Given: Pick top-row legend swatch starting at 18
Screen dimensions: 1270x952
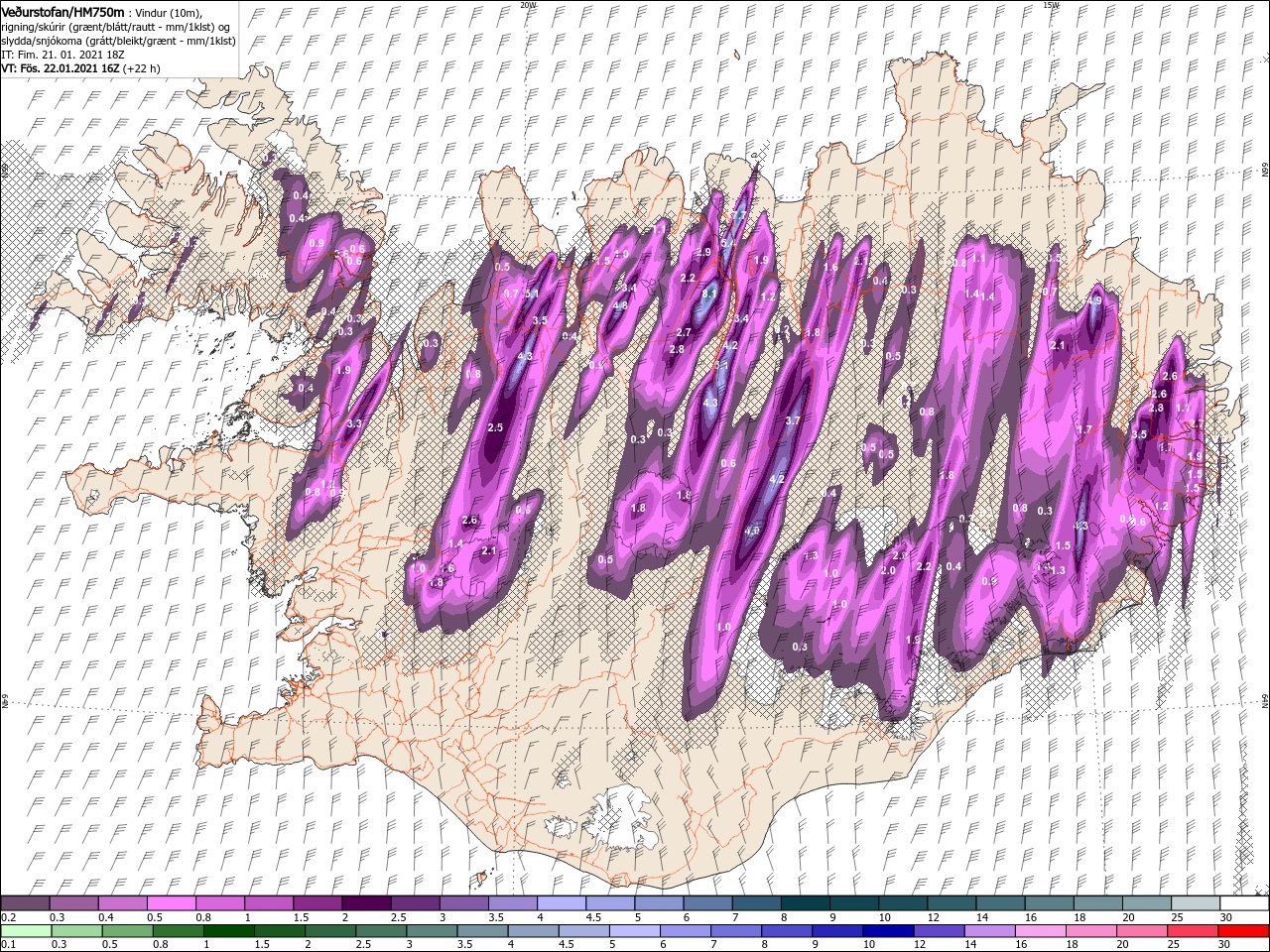Looking at the screenshot, I should pos(1097,903).
